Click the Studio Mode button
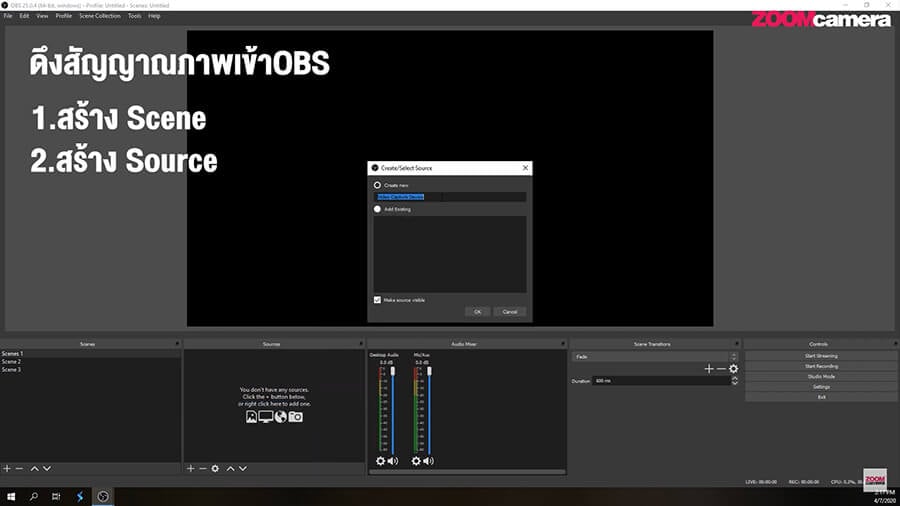The height and width of the screenshot is (506, 900). click(x=821, y=377)
